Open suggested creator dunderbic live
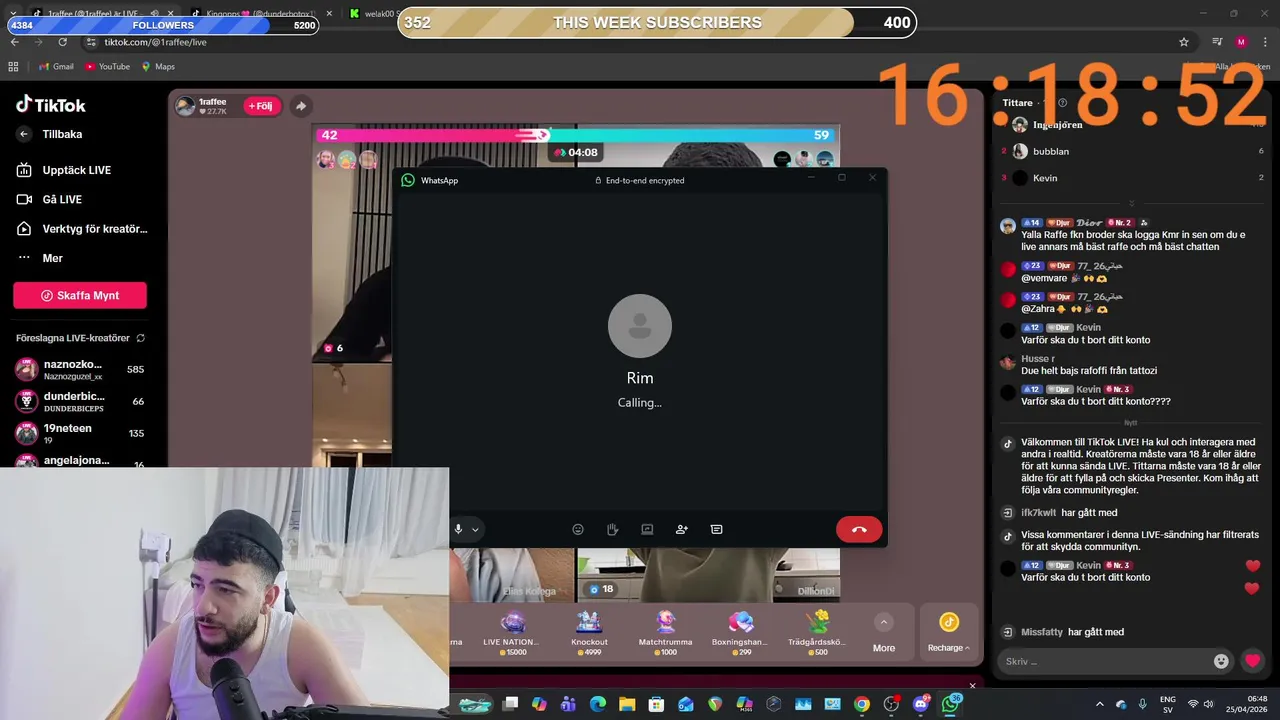This screenshot has height=720, width=1280. click(80, 401)
